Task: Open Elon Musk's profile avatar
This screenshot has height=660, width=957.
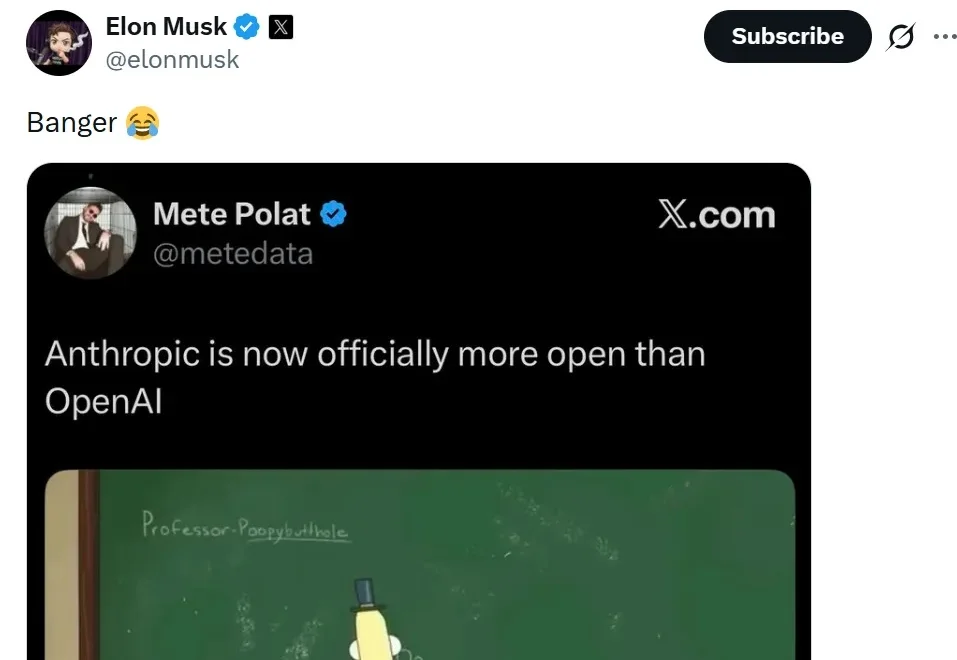Action: tap(59, 43)
